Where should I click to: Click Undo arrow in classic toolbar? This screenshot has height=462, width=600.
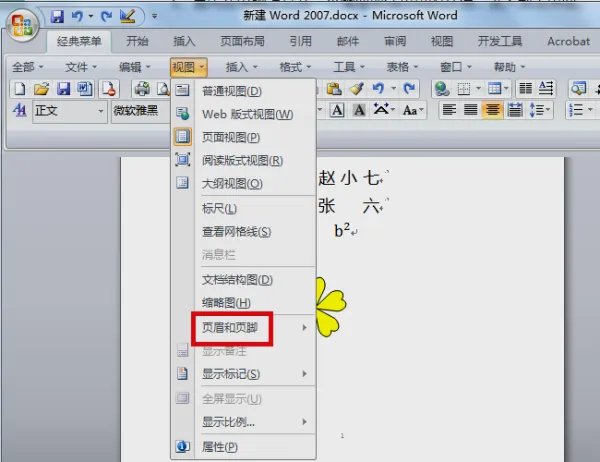click(x=378, y=89)
